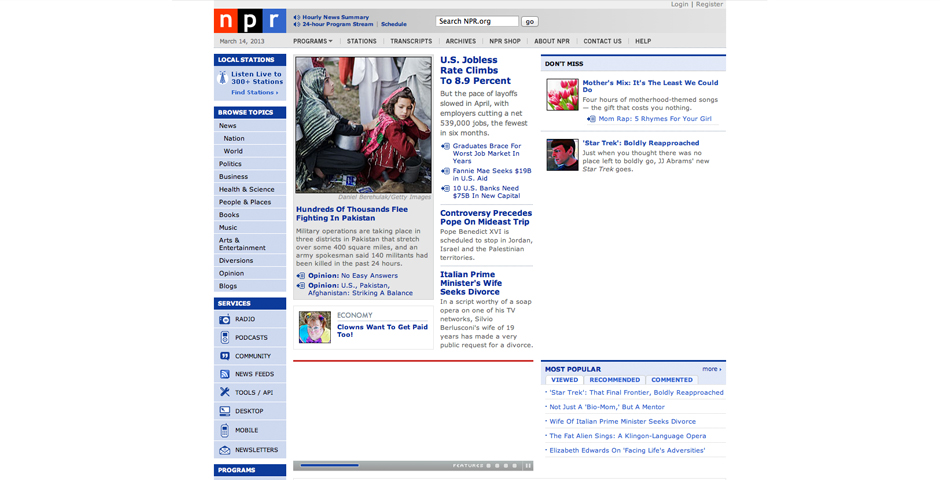Click the Register link
Viewport: 940px width, 480px height.
click(709, 4)
